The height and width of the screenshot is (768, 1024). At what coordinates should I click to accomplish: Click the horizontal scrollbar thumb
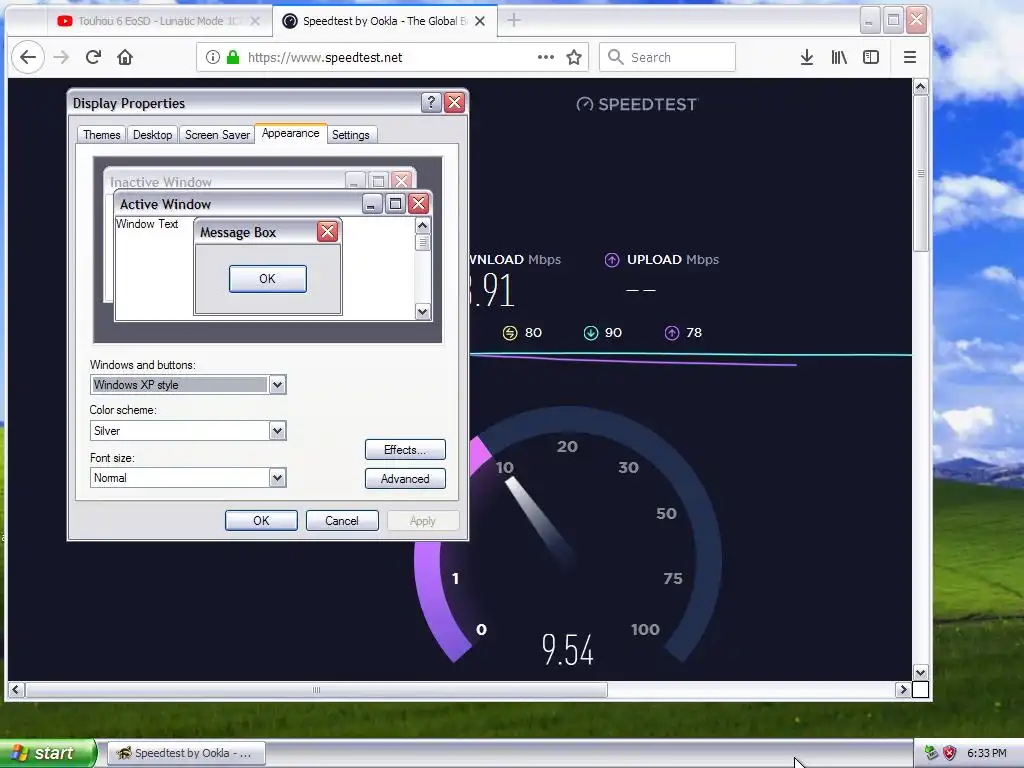click(316, 690)
